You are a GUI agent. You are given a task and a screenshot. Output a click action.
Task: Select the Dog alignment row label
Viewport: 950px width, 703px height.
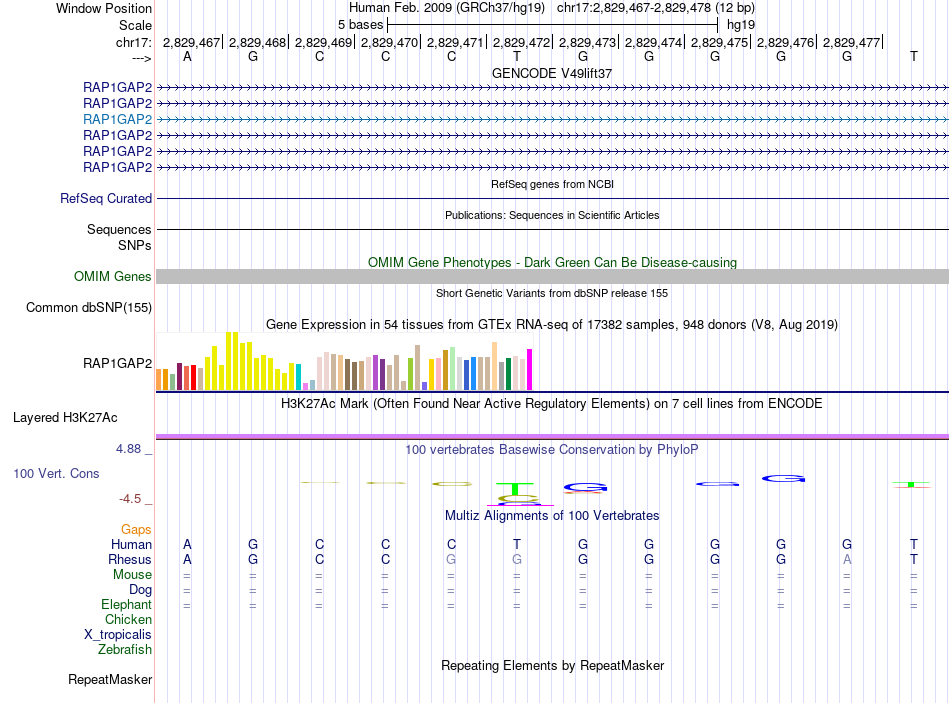click(x=141, y=590)
